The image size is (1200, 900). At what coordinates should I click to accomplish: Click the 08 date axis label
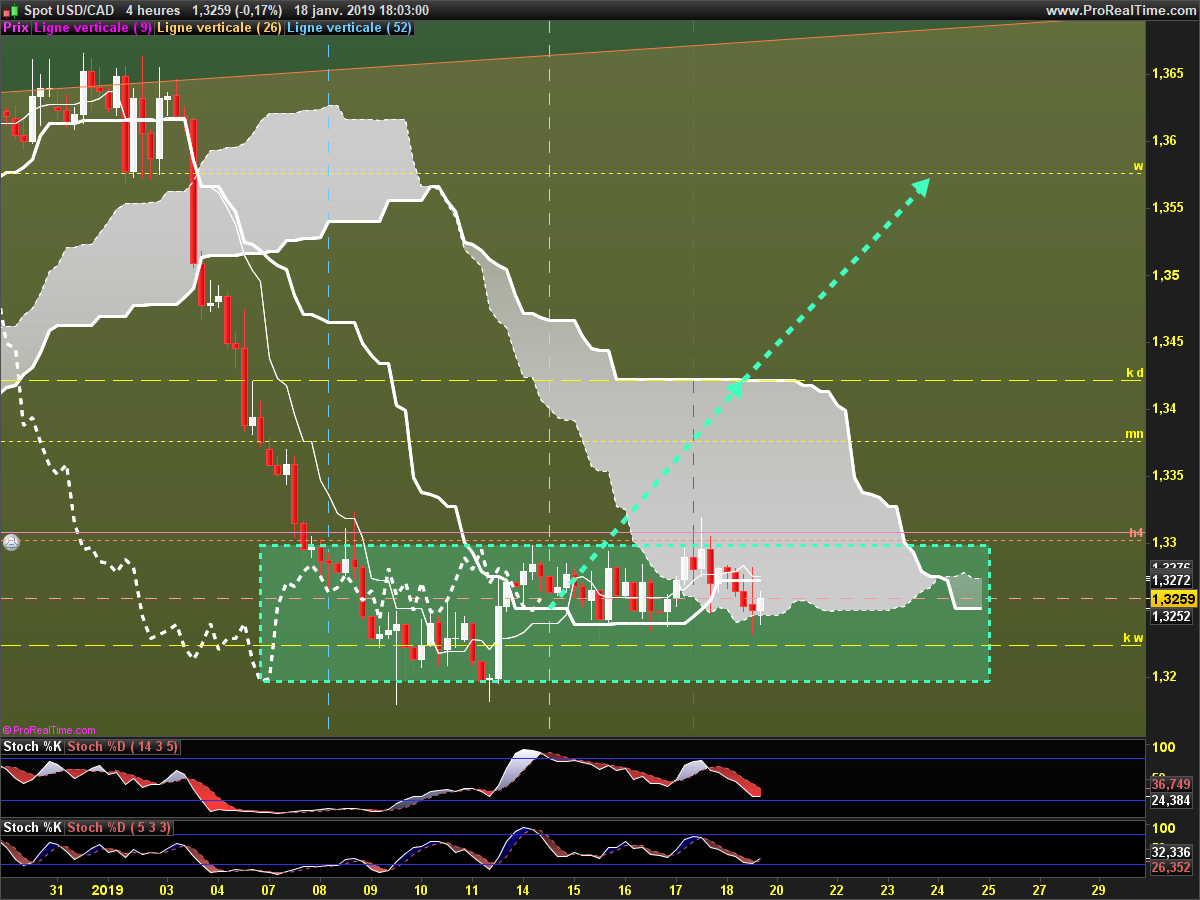pyautogui.click(x=319, y=889)
